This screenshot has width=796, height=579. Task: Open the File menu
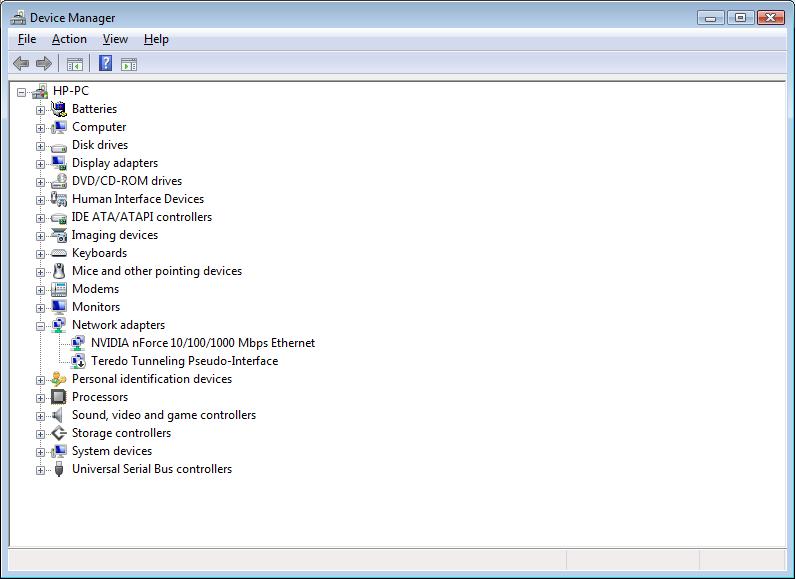pyautogui.click(x=27, y=39)
